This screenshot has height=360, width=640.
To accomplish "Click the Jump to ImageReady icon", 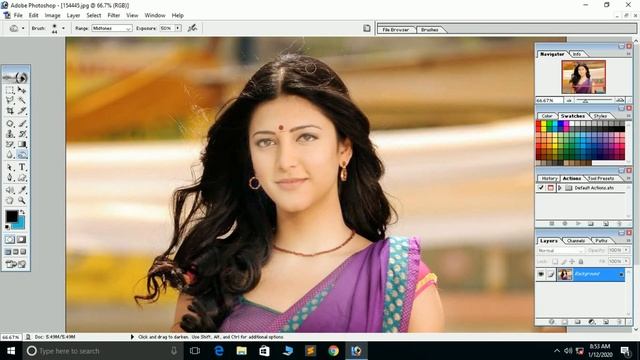I will (x=16, y=264).
